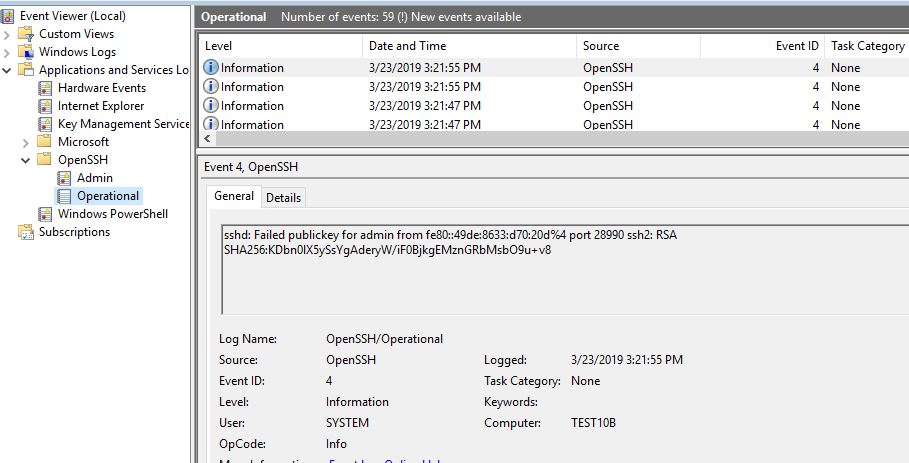
Task: Click the event list horizontal scrollbar left arrow
Action: (x=207, y=138)
